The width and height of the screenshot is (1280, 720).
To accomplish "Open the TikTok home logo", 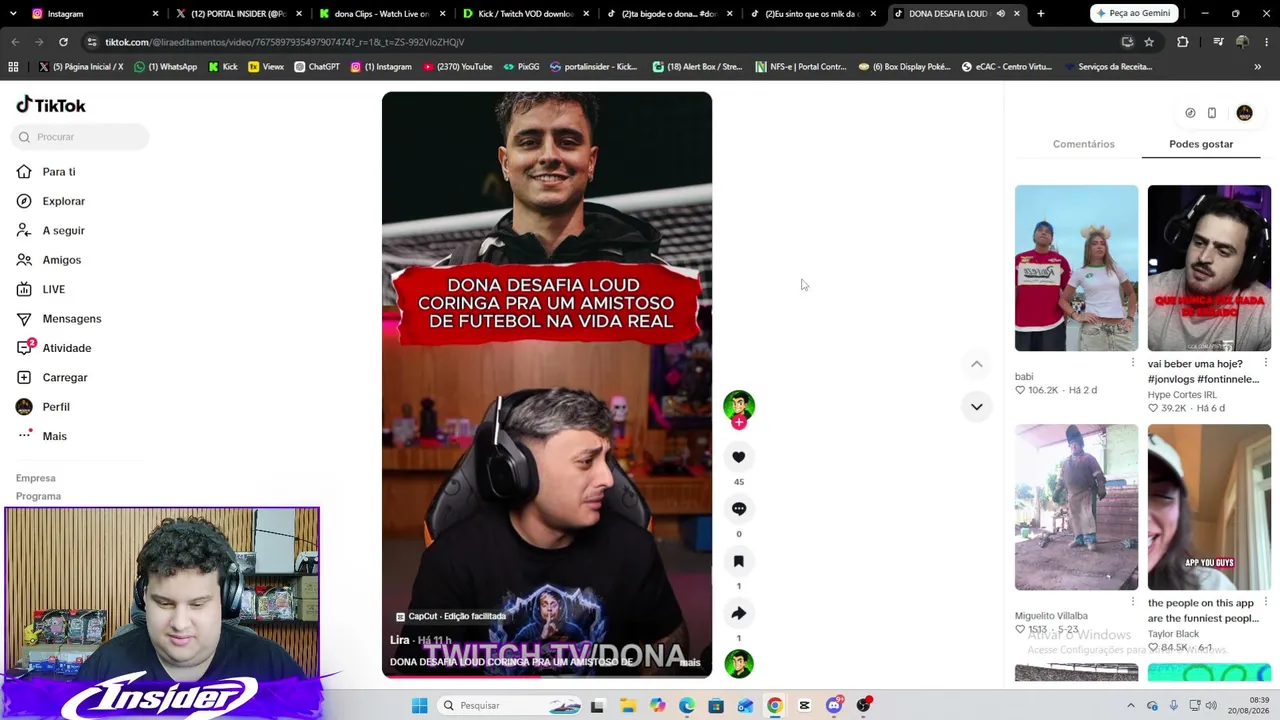I will tap(51, 105).
